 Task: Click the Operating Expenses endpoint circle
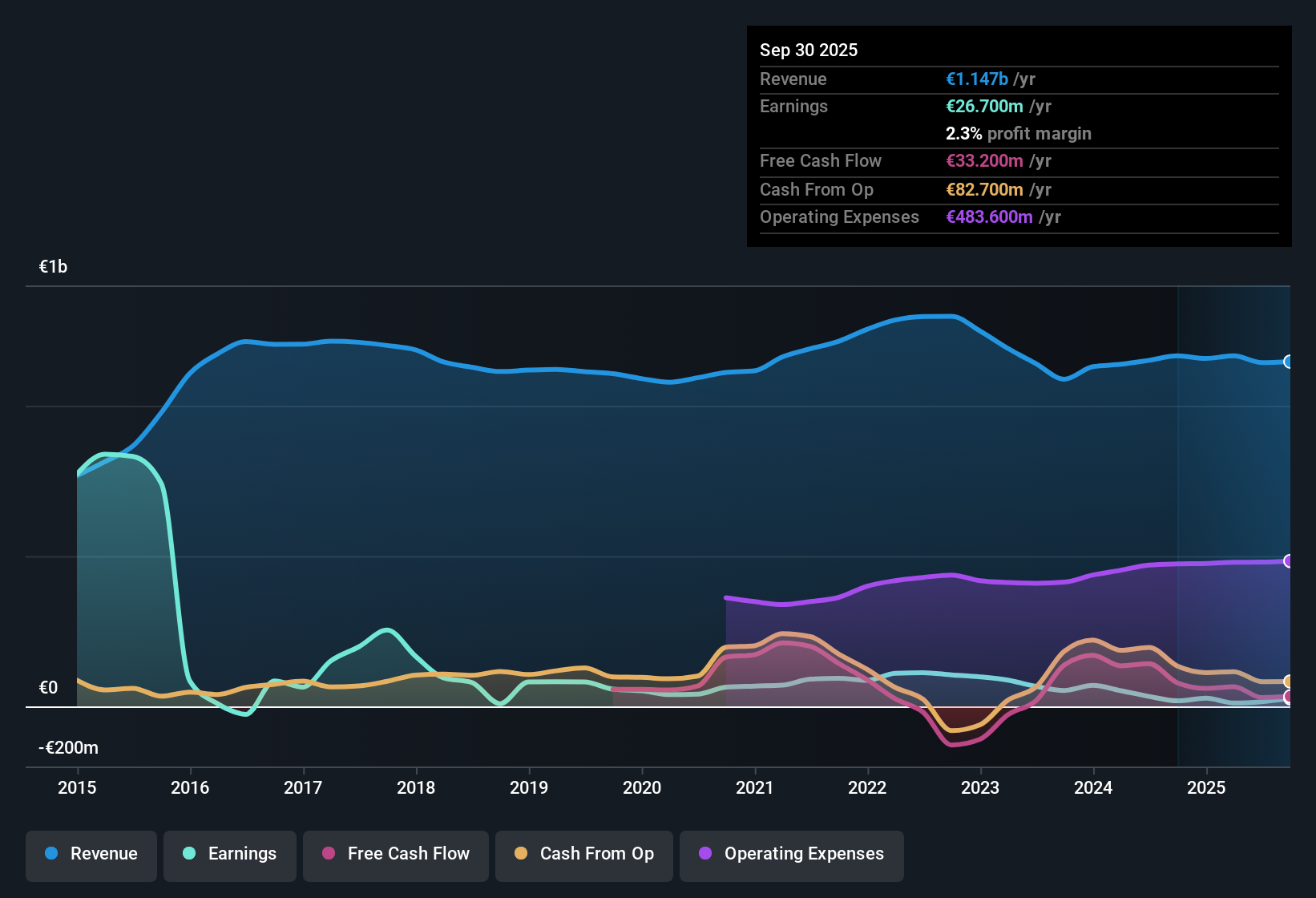pos(1288,560)
